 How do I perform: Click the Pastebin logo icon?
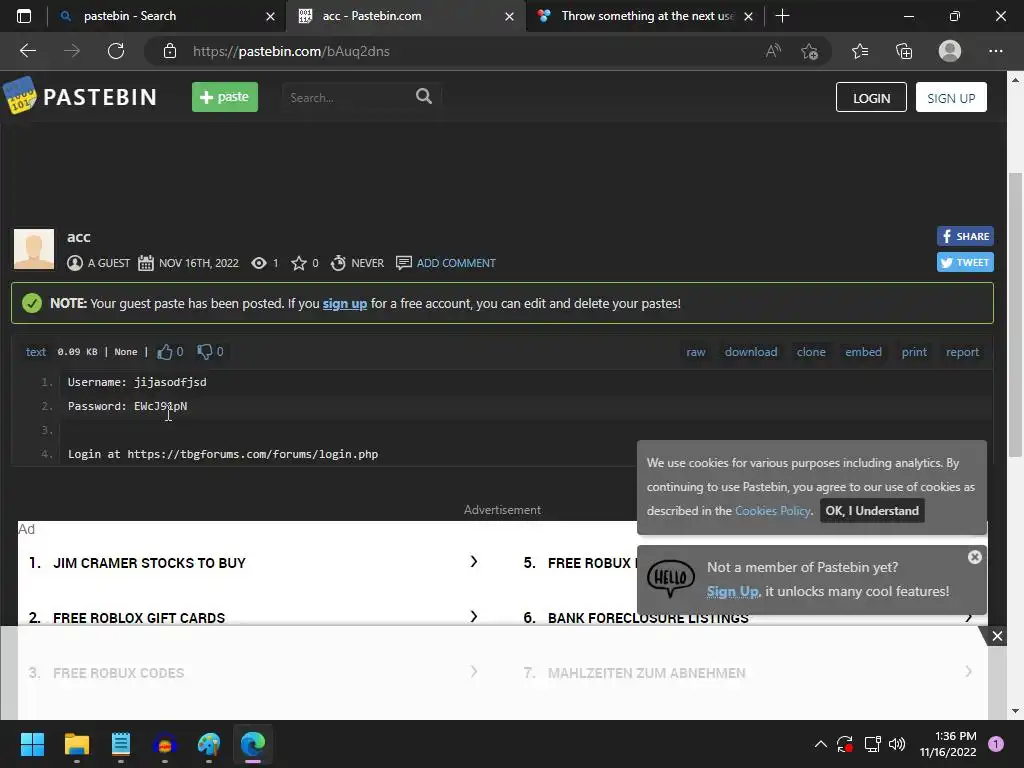tap(20, 96)
